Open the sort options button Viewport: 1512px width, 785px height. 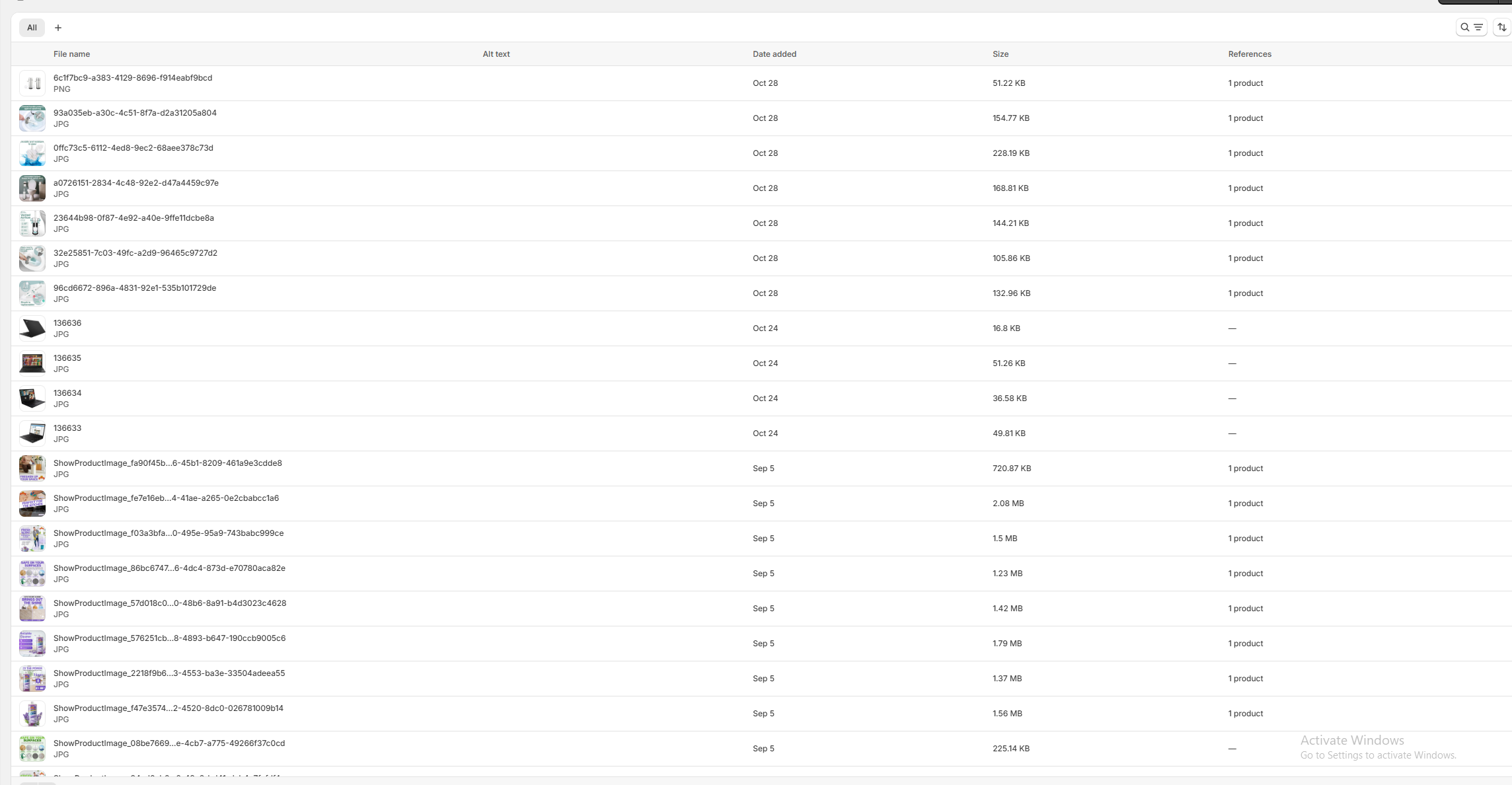click(1501, 27)
